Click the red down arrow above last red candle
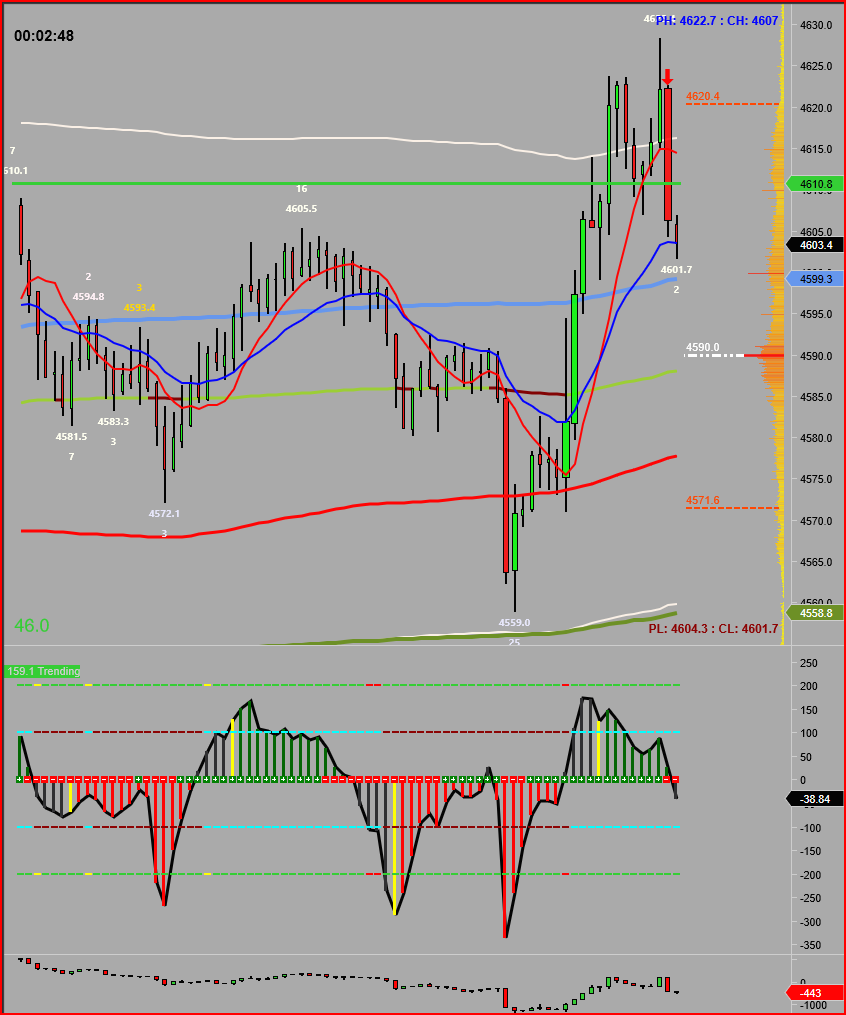846x1015 pixels. pos(668,77)
